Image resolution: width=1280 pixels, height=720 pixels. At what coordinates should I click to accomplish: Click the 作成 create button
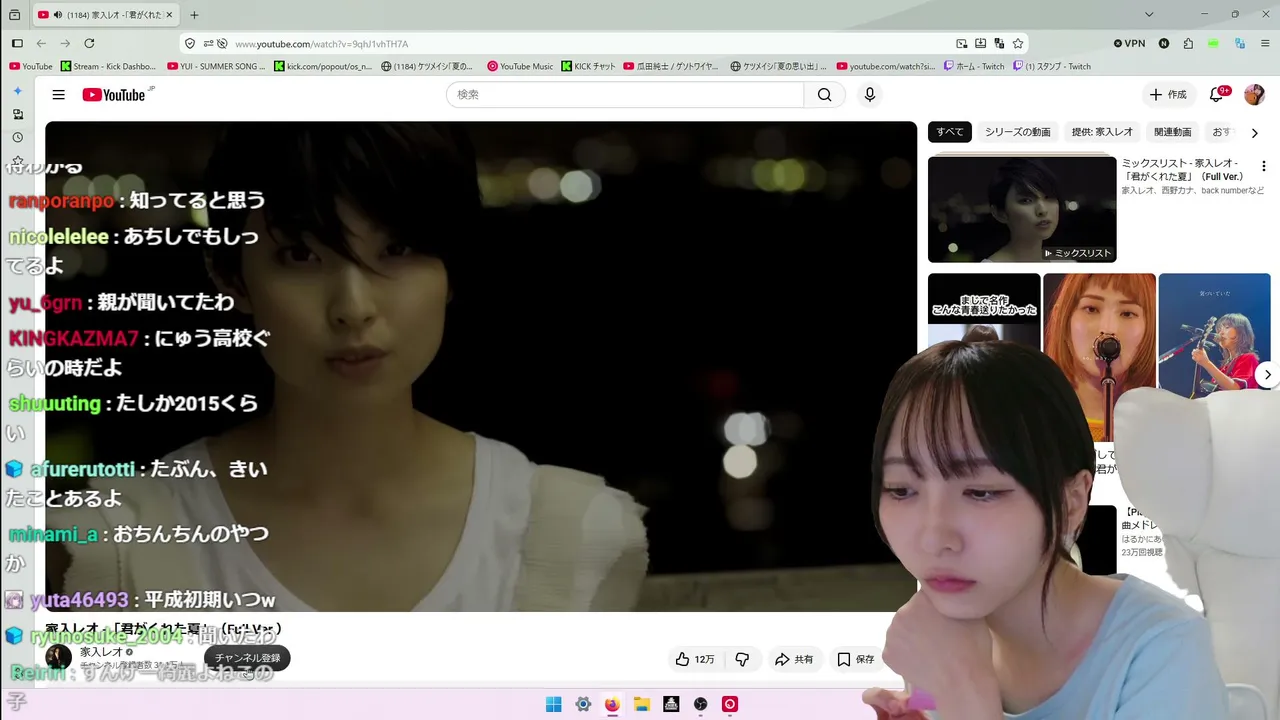pyautogui.click(x=1168, y=95)
